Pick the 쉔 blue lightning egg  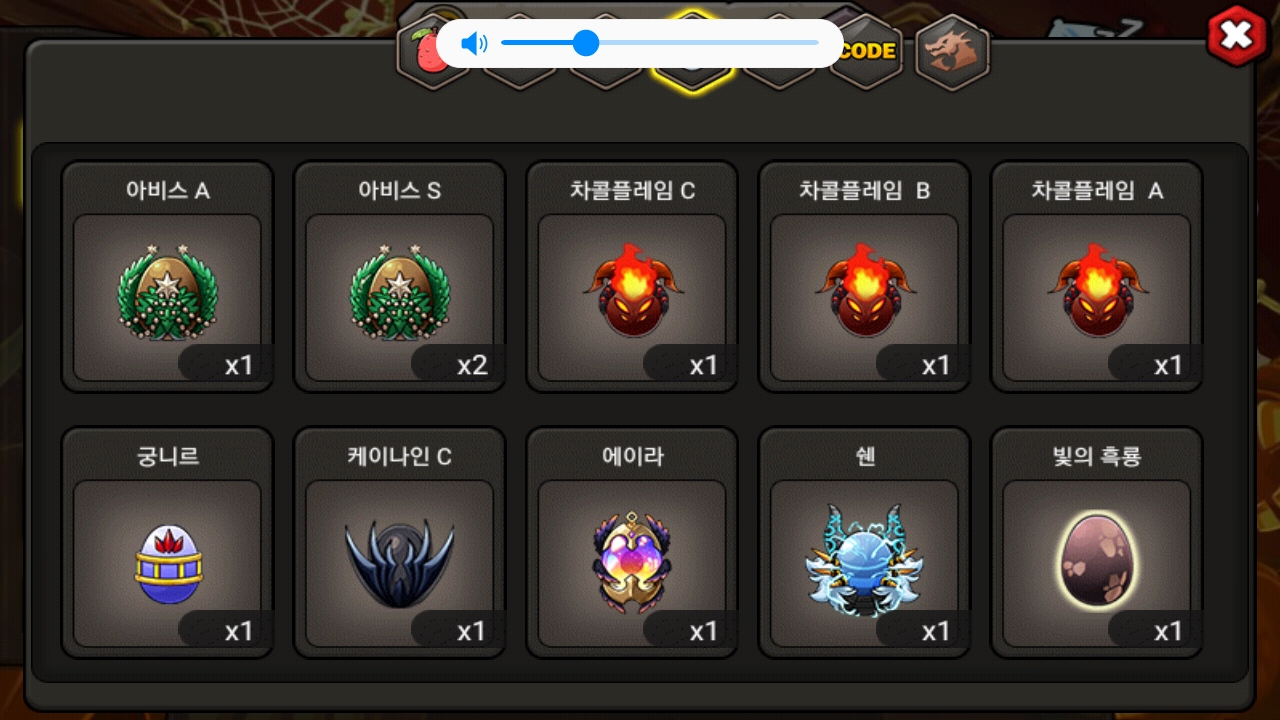pos(865,560)
